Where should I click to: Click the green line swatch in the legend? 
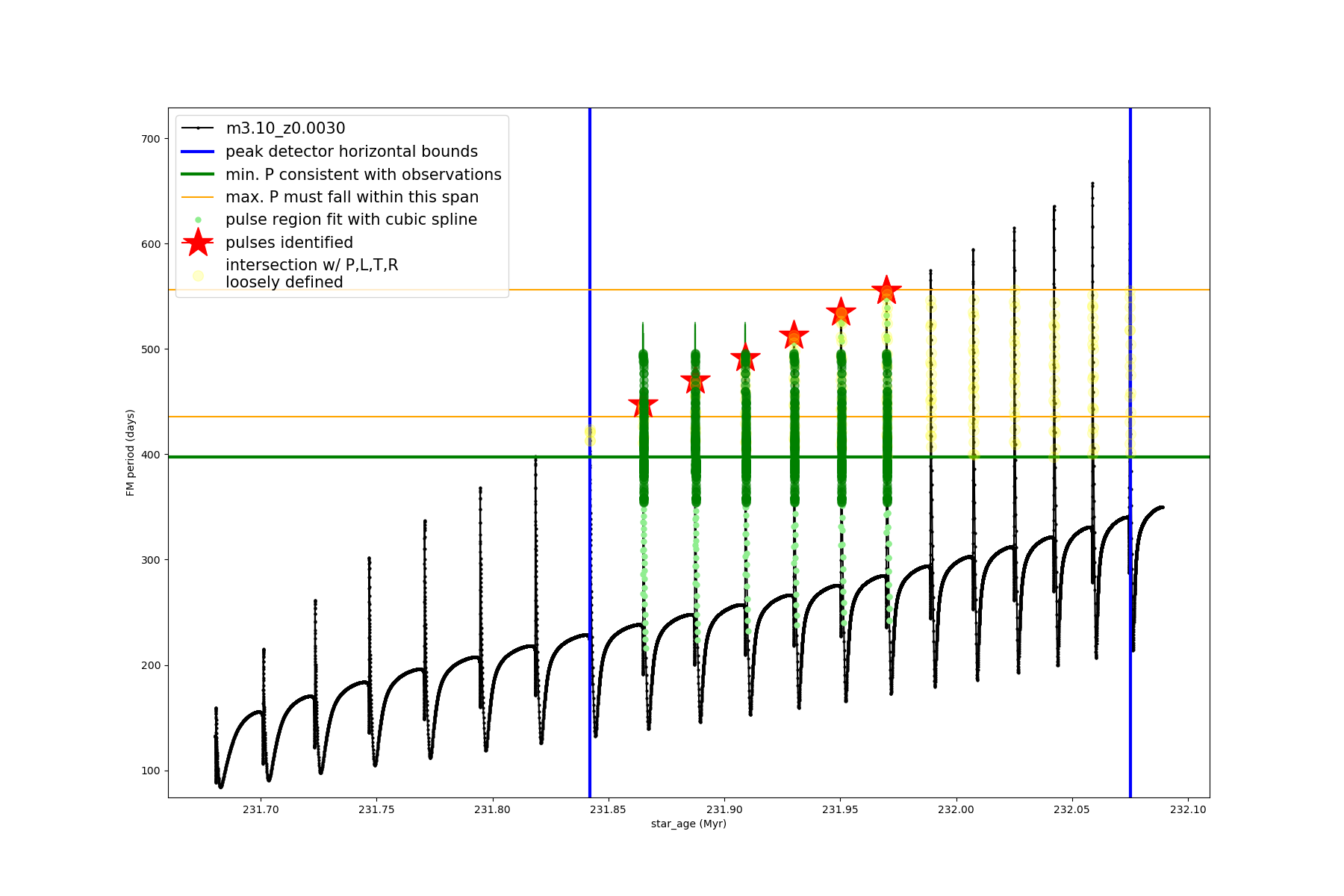click(x=198, y=174)
